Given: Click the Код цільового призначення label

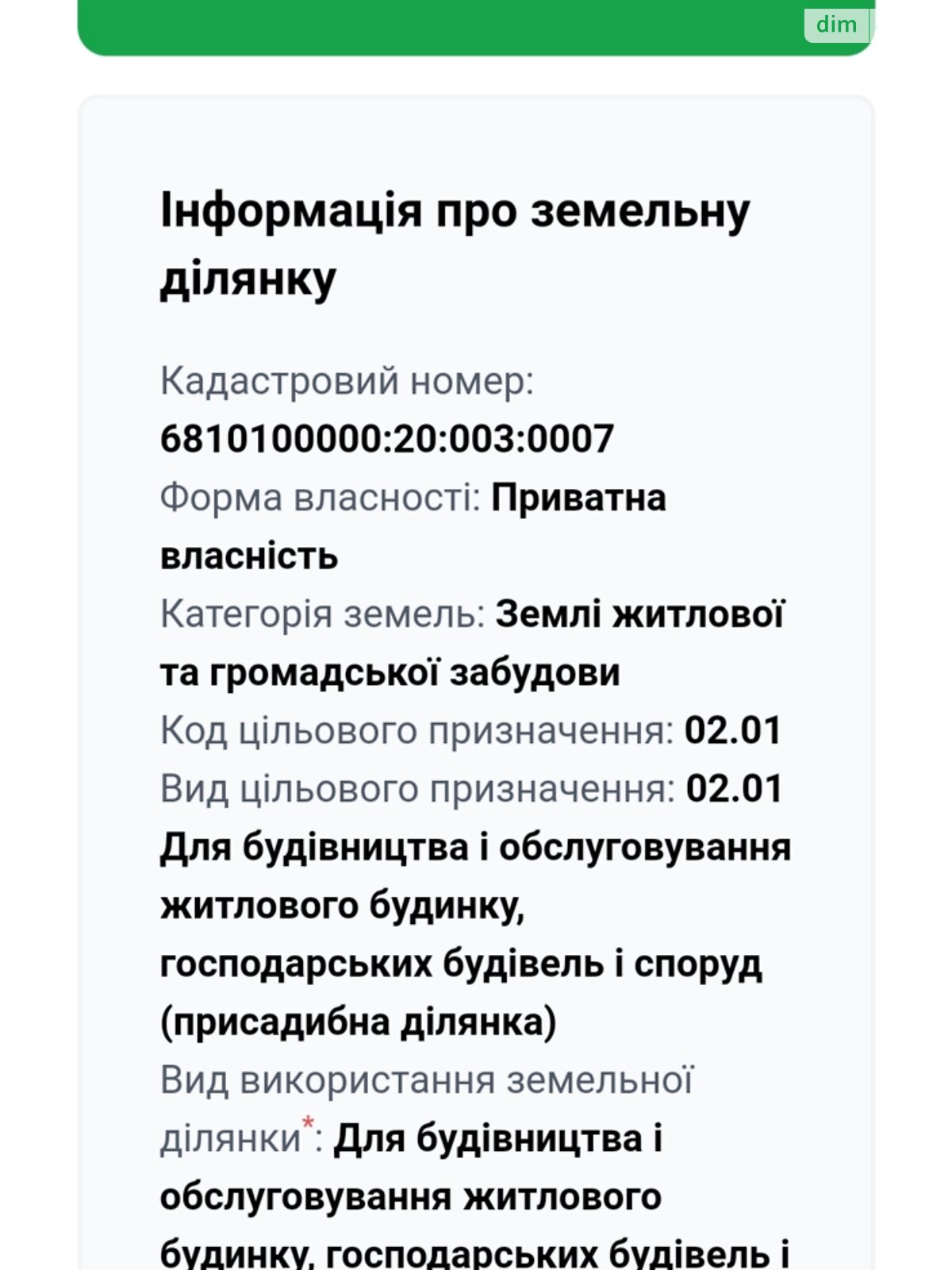Looking at the screenshot, I should pyautogui.click(x=416, y=730).
